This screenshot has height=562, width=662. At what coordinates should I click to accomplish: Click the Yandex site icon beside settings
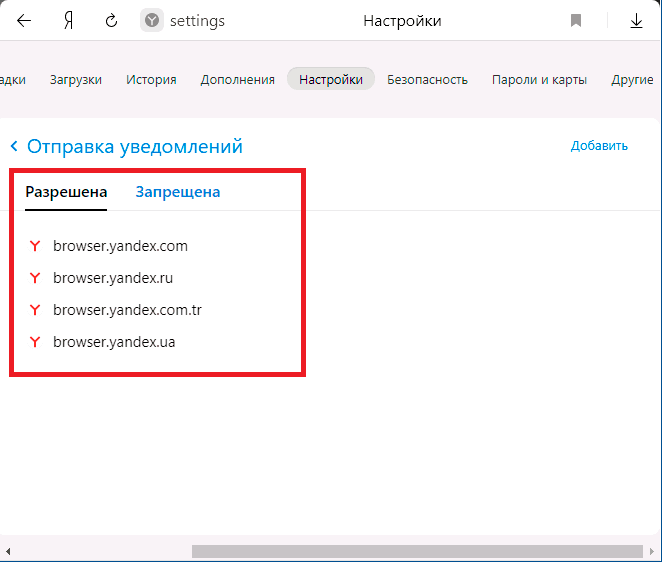(x=152, y=20)
